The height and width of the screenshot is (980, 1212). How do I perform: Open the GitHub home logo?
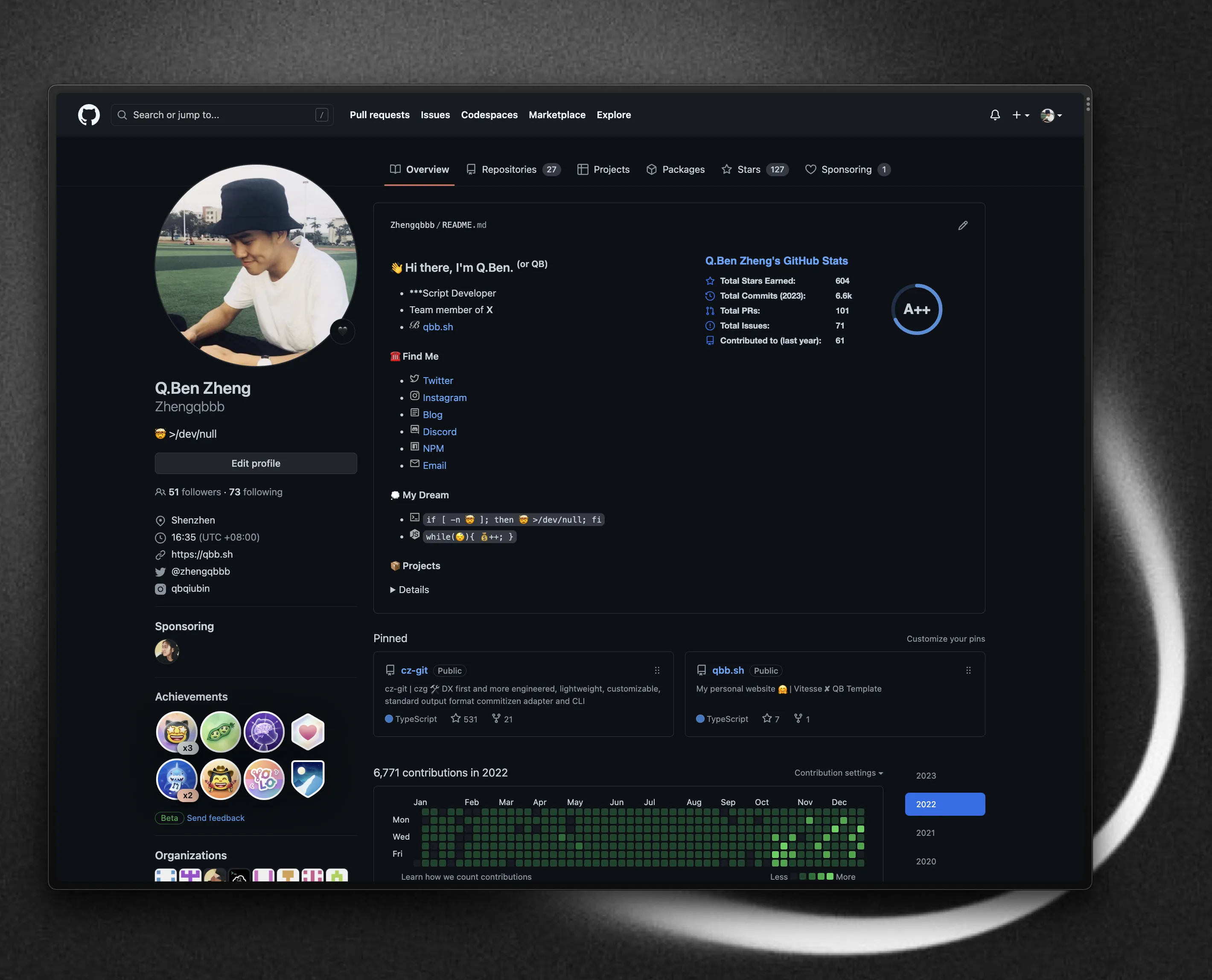(89, 115)
